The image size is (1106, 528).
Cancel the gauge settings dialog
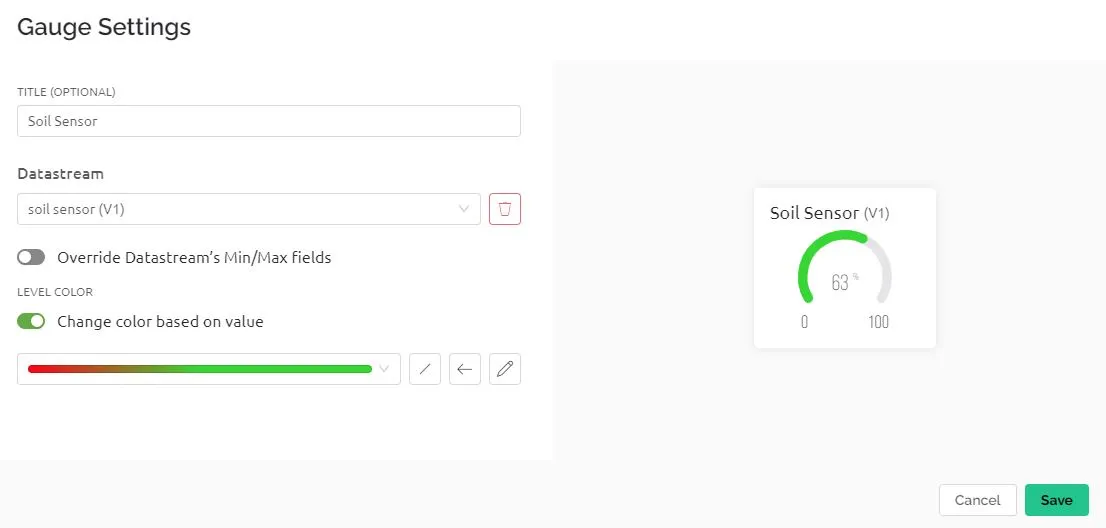pyautogui.click(x=978, y=500)
